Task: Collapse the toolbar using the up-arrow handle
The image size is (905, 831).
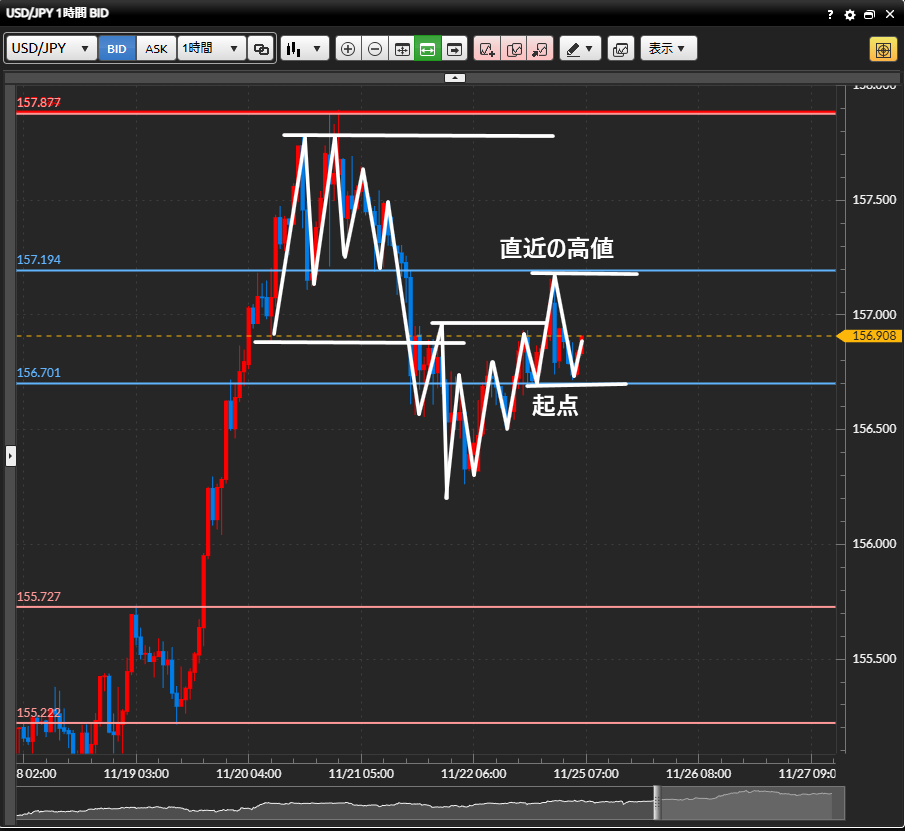Action: coord(454,77)
